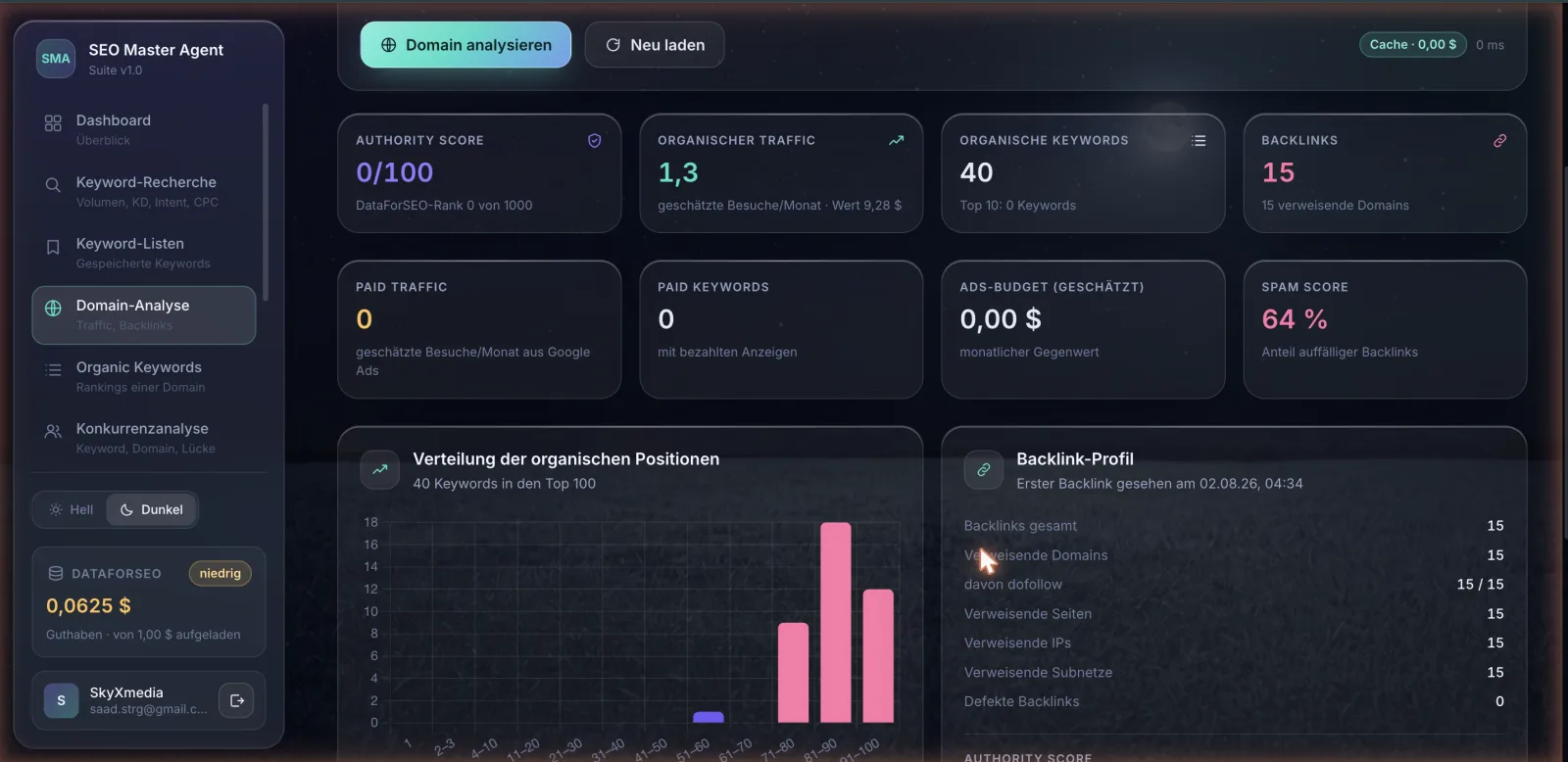Click the 0,0625 $ balance value
1568x762 pixels.
click(88, 606)
